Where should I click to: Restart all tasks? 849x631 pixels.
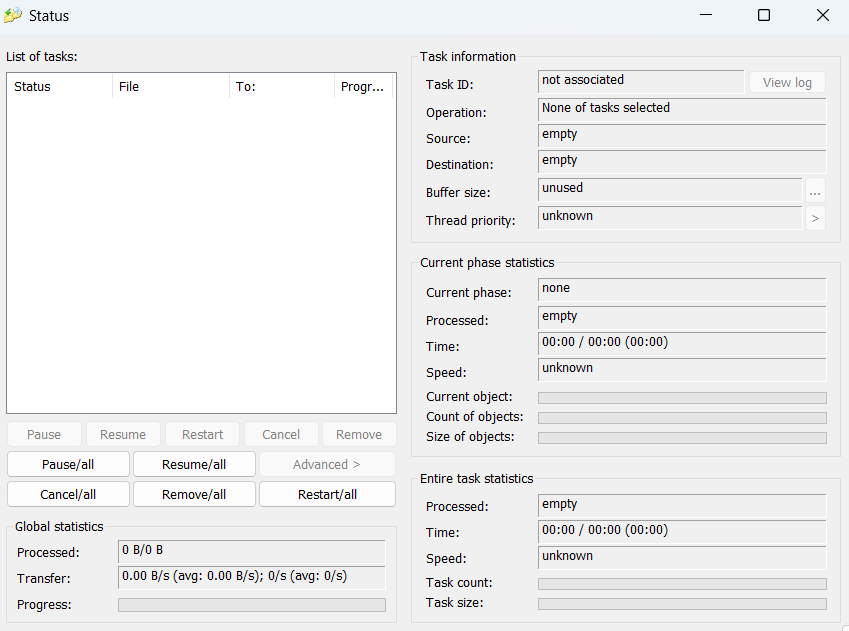tap(327, 493)
